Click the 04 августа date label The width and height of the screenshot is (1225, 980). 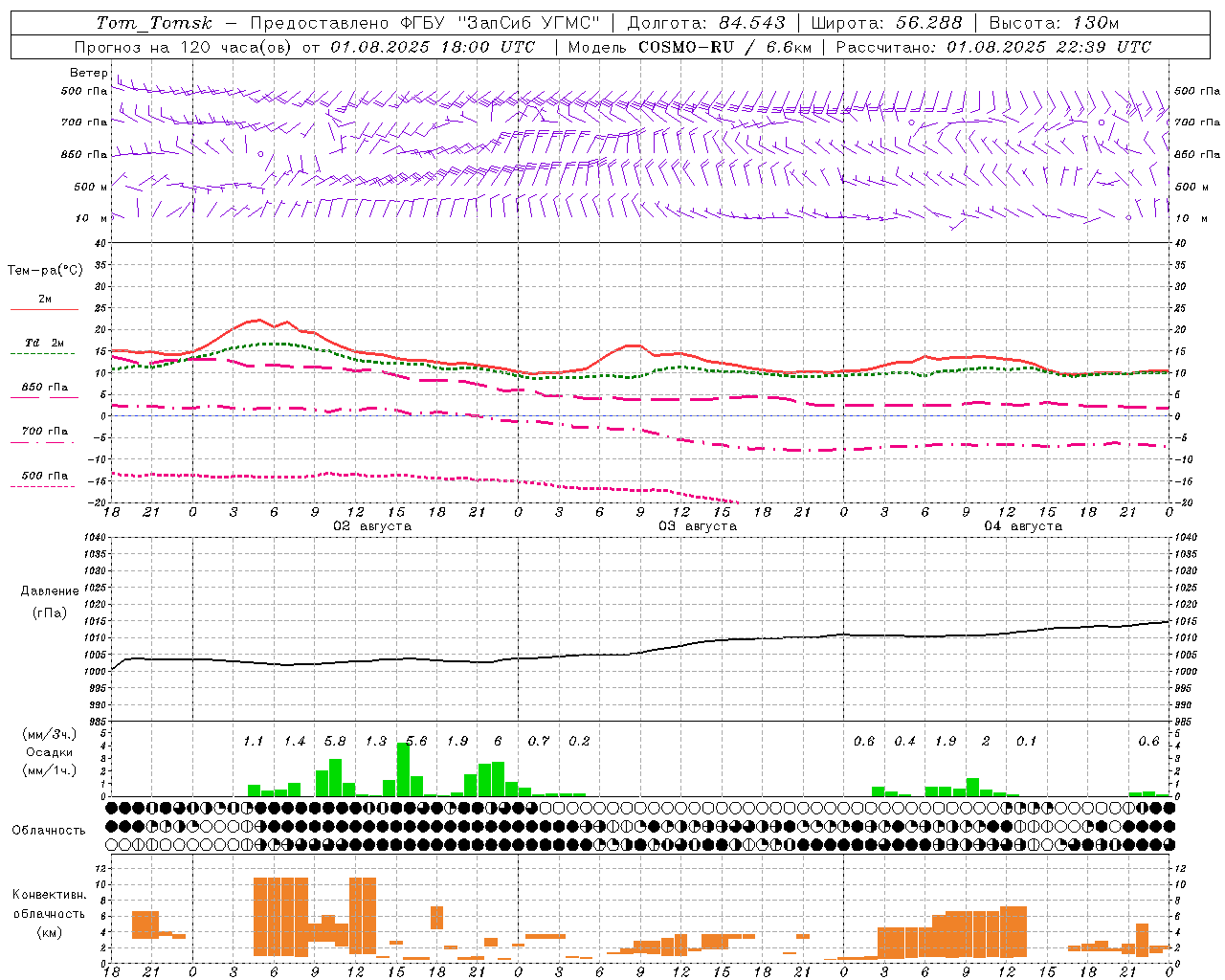coord(1023,526)
